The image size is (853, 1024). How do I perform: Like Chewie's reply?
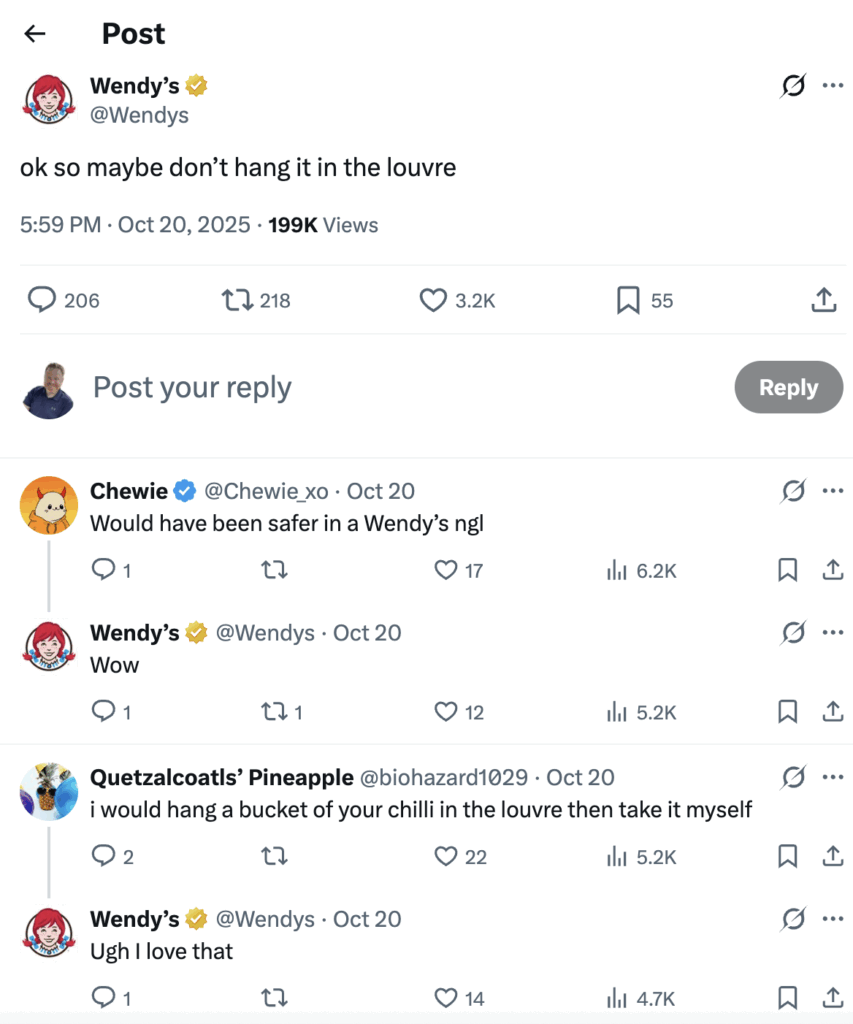coord(446,570)
